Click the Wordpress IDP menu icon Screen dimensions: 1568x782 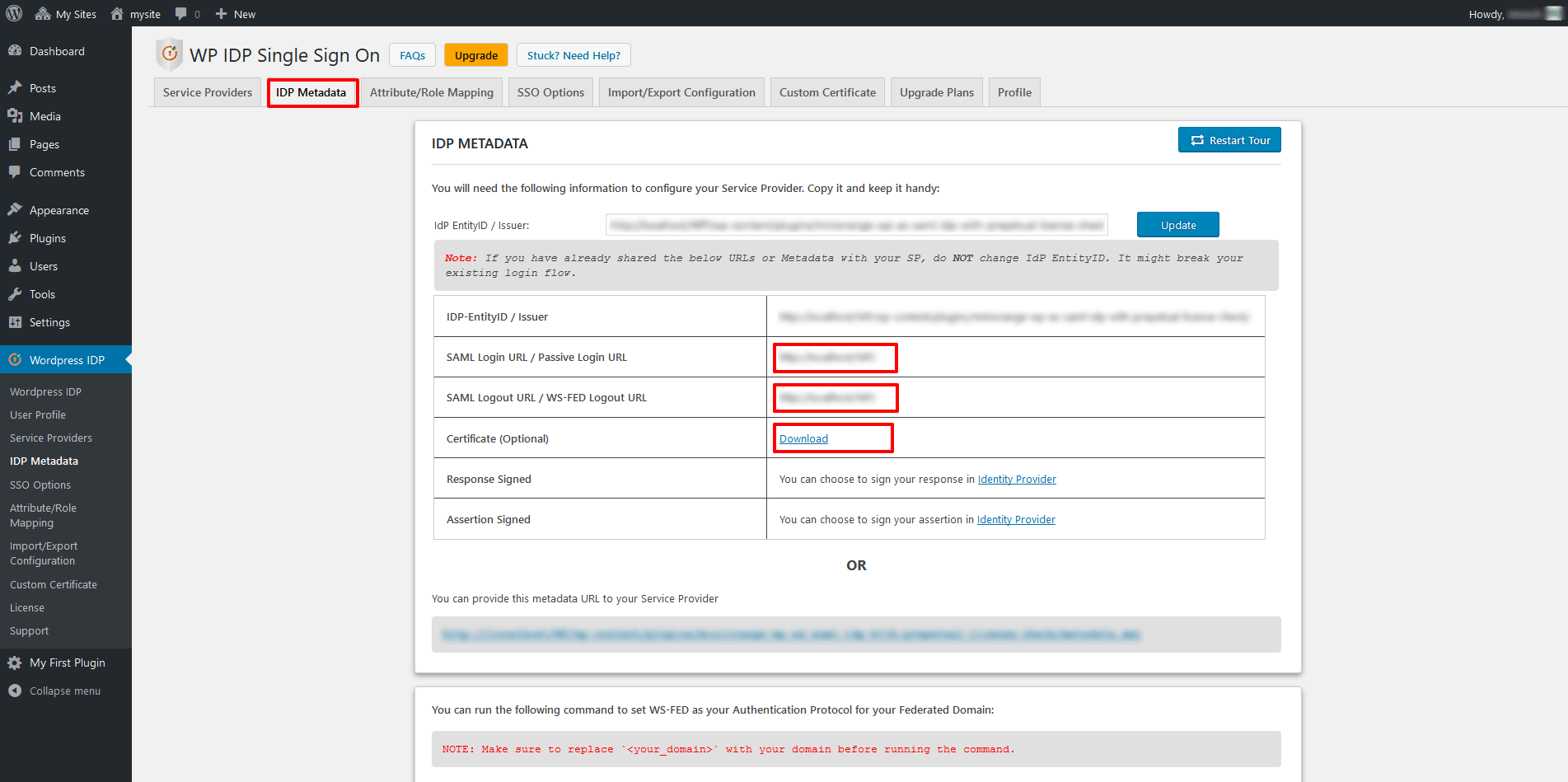(15, 359)
